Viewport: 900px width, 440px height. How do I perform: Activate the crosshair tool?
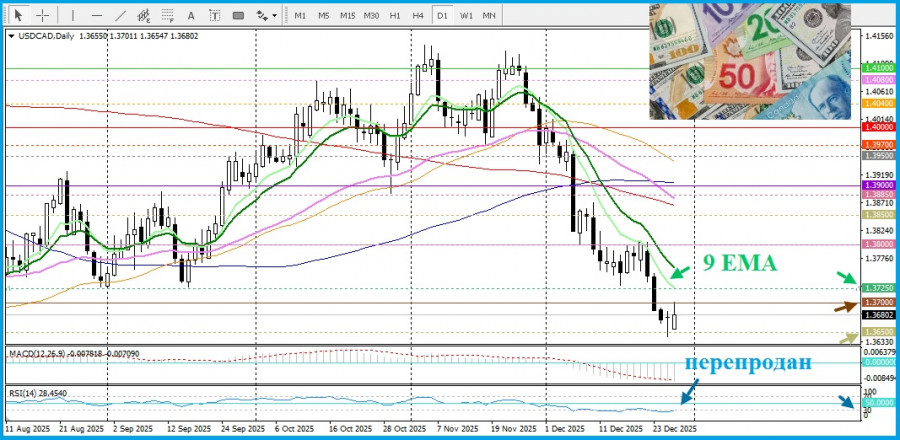tap(44, 15)
